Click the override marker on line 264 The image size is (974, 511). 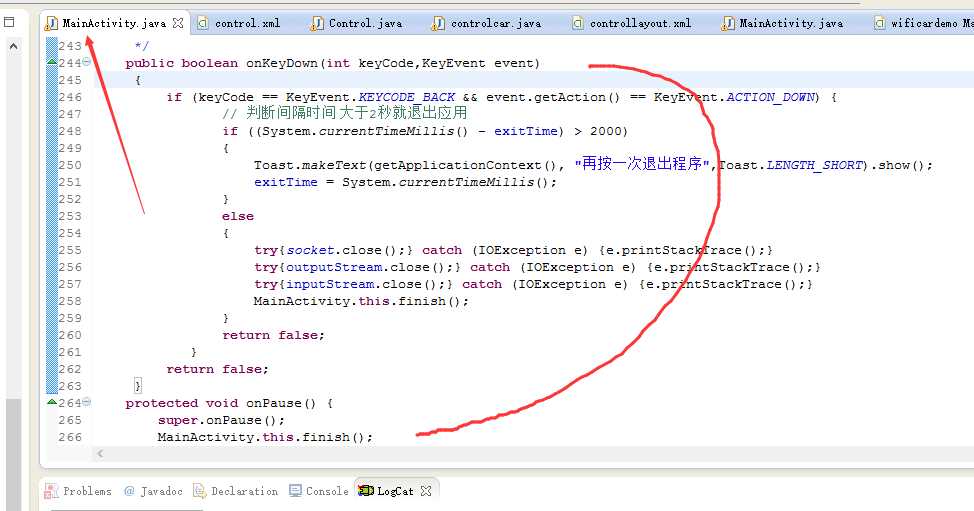coord(52,402)
